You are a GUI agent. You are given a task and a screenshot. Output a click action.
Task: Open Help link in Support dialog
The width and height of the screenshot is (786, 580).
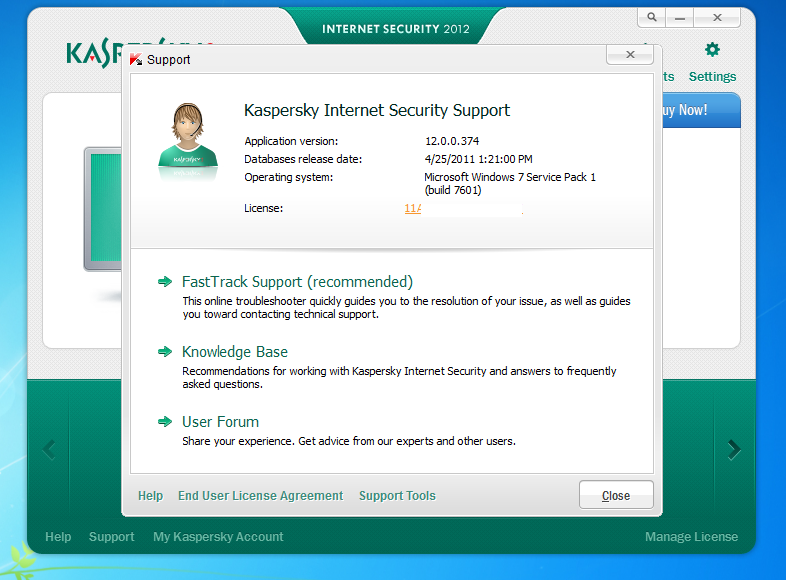pyautogui.click(x=150, y=496)
